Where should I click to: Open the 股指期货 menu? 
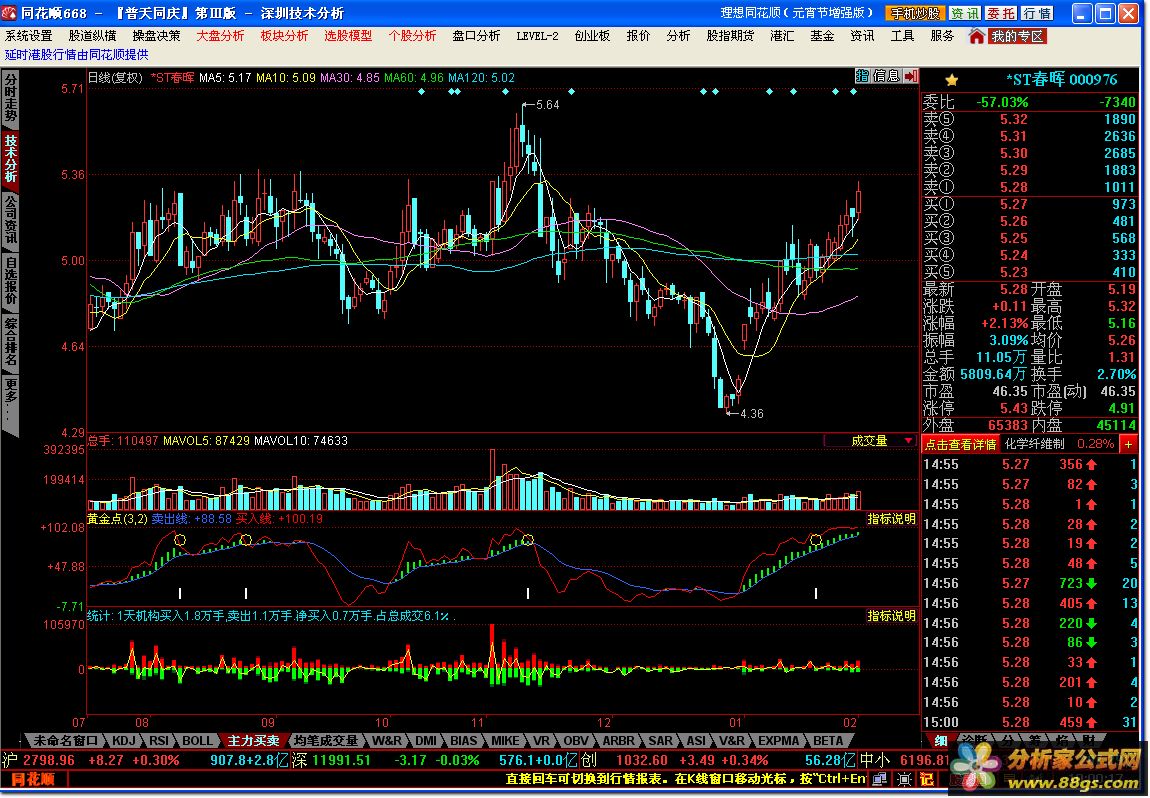click(x=730, y=35)
